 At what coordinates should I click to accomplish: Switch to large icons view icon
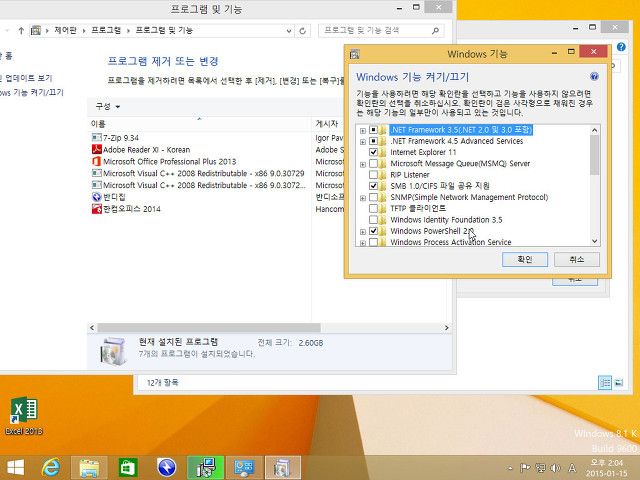(618, 382)
